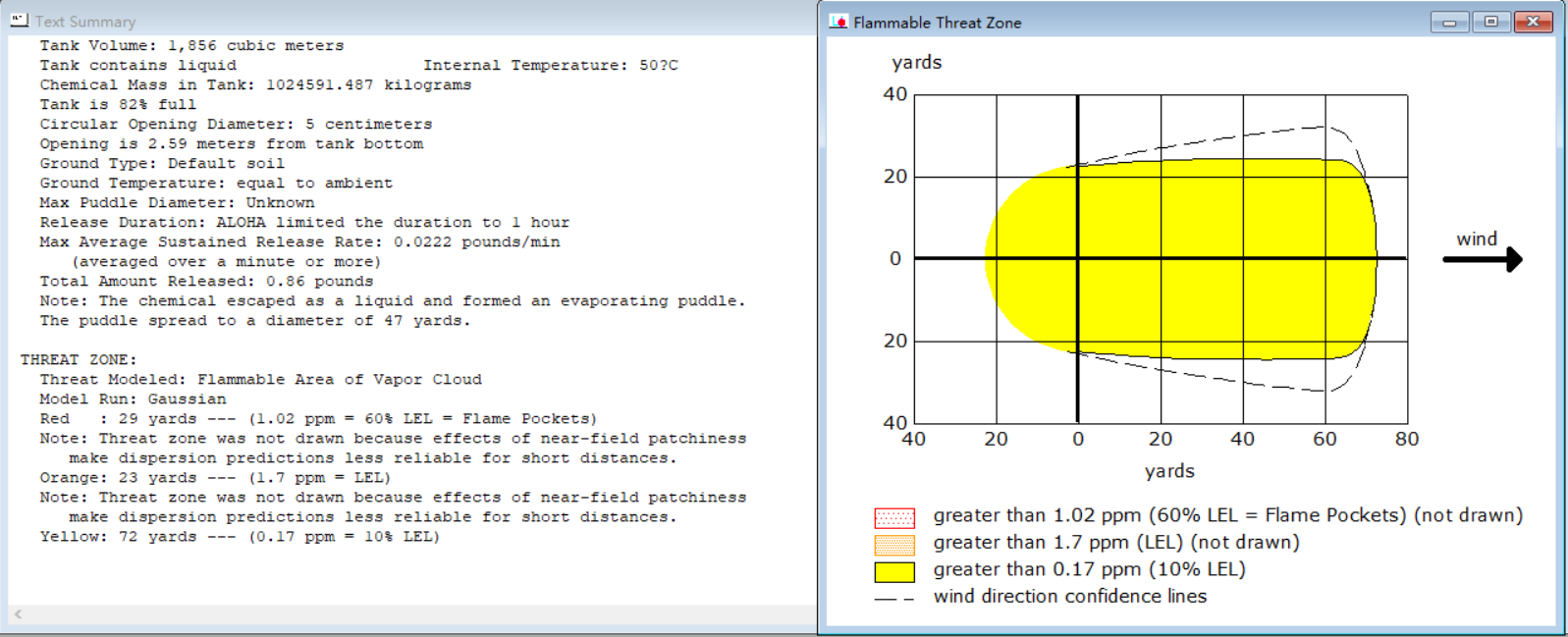Minimize the Flammable Threat Zone window
1568x637 pixels.
click(x=1449, y=22)
